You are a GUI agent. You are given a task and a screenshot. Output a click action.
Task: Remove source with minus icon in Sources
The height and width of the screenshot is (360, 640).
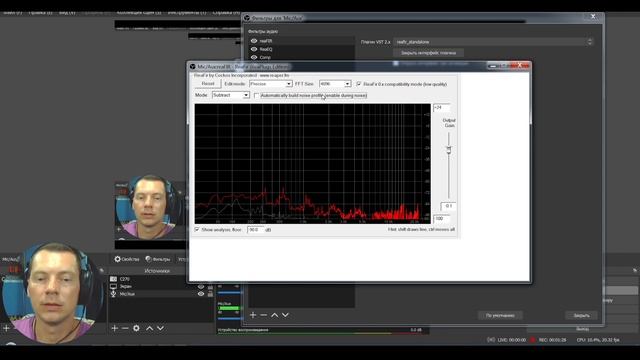pyautogui.click(x=125, y=328)
